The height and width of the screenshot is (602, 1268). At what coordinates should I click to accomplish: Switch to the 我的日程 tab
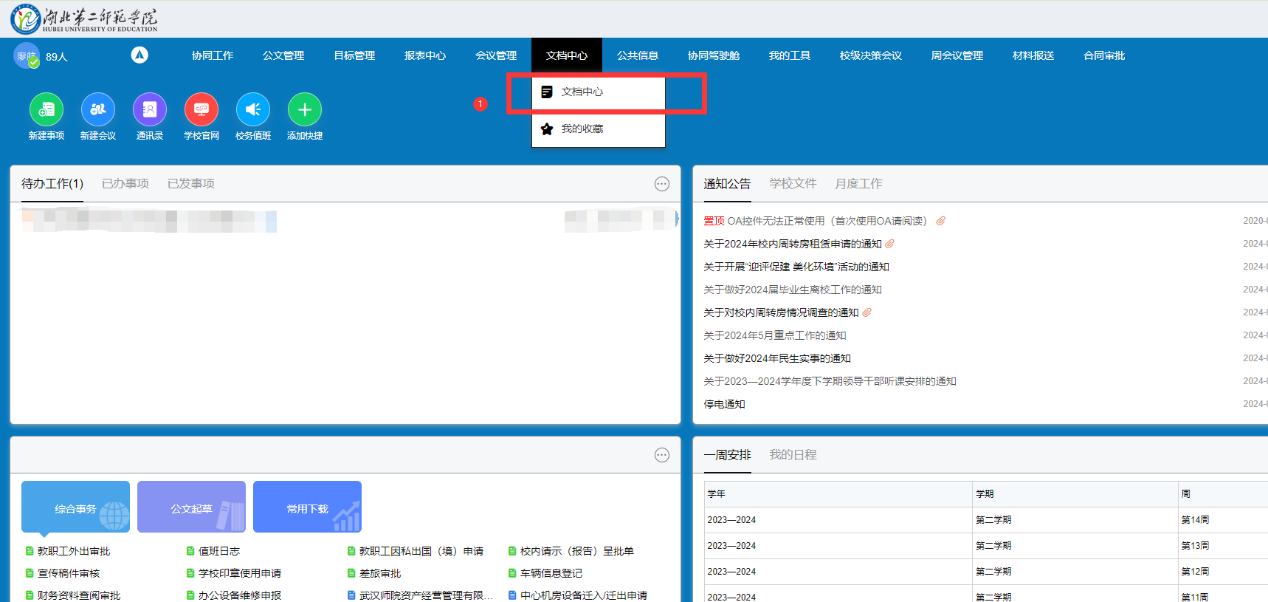coord(792,455)
